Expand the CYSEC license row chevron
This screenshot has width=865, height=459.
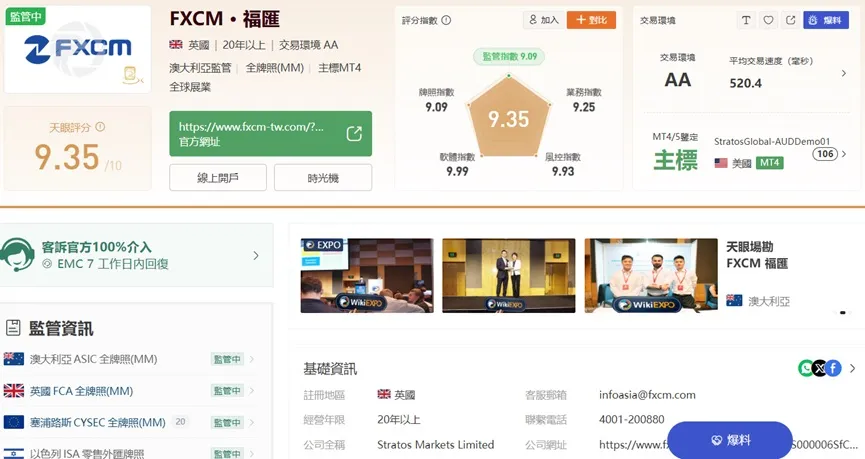(x=252, y=423)
